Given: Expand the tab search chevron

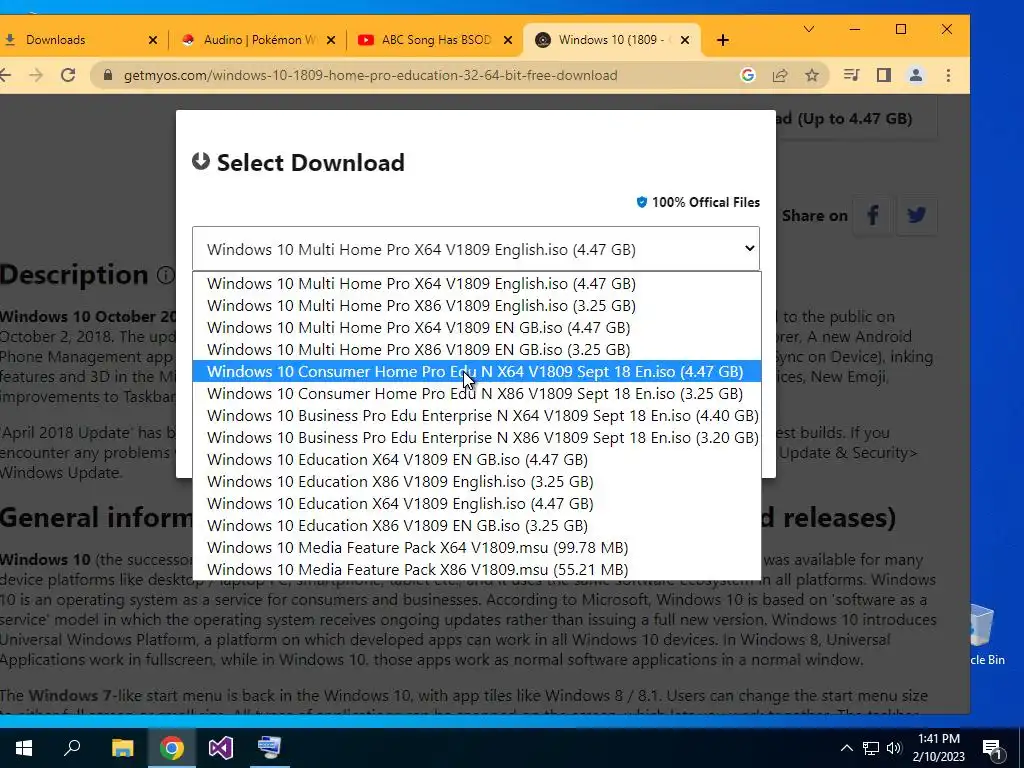Looking at the screenshot, I should tap(808, 29).
